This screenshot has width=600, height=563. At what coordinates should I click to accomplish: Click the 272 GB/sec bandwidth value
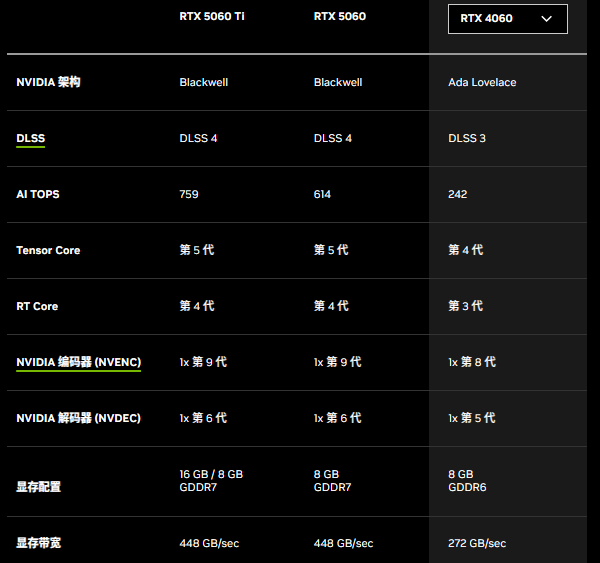coord(477,543)
